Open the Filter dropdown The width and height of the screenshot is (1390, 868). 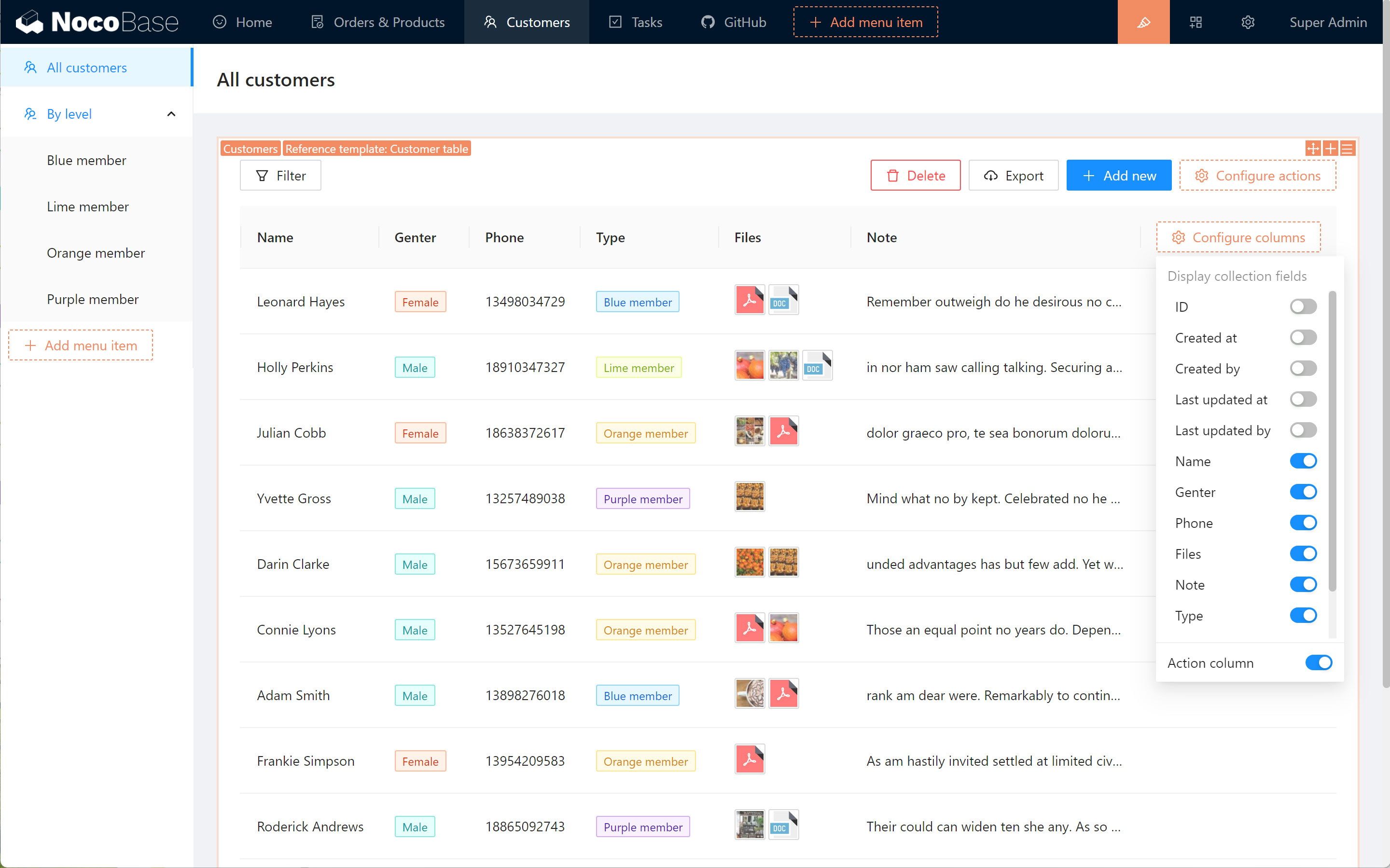tap(280, 176)
